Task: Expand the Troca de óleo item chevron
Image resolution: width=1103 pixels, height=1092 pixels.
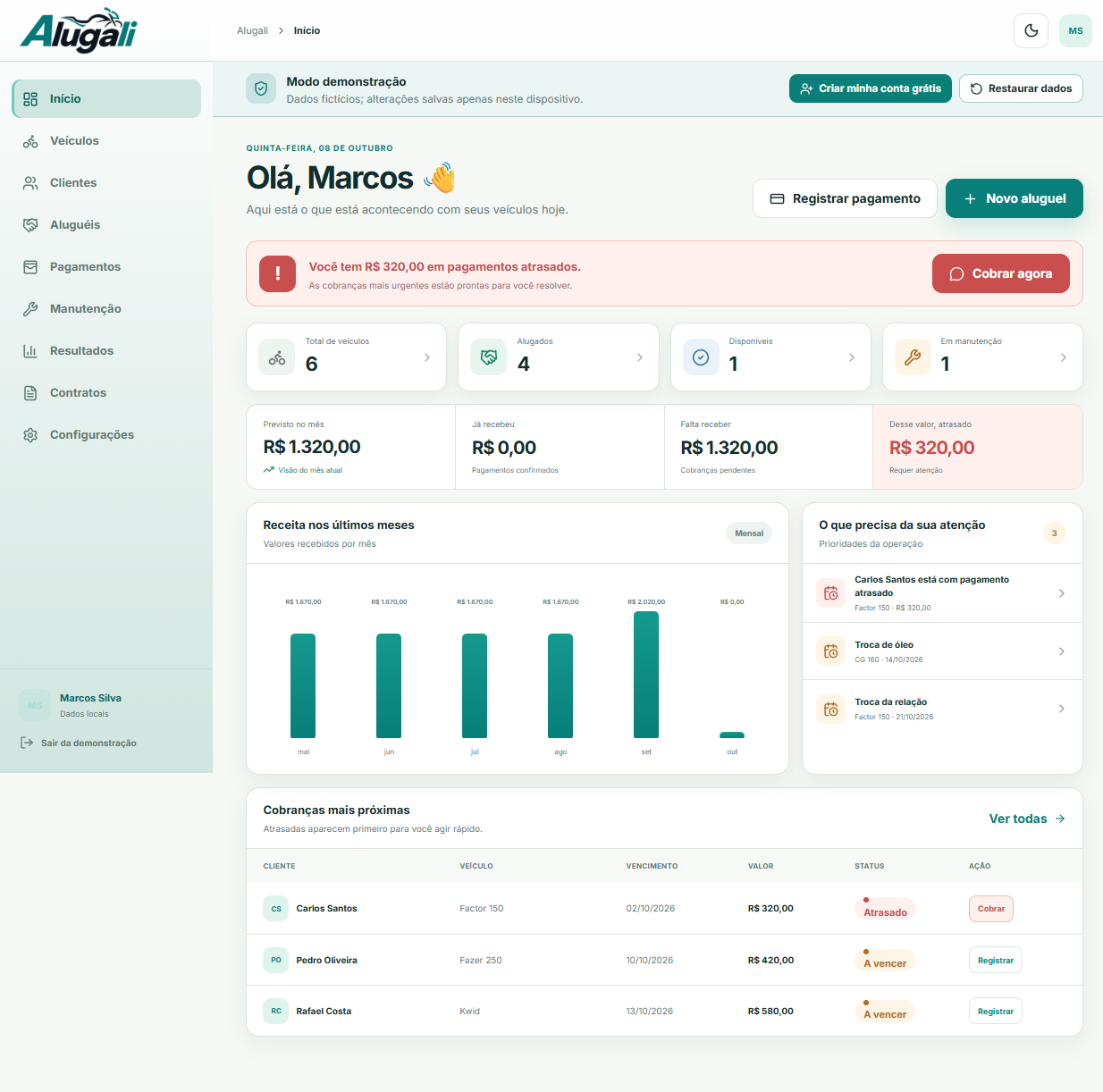Action: [x=1062, y=651]
